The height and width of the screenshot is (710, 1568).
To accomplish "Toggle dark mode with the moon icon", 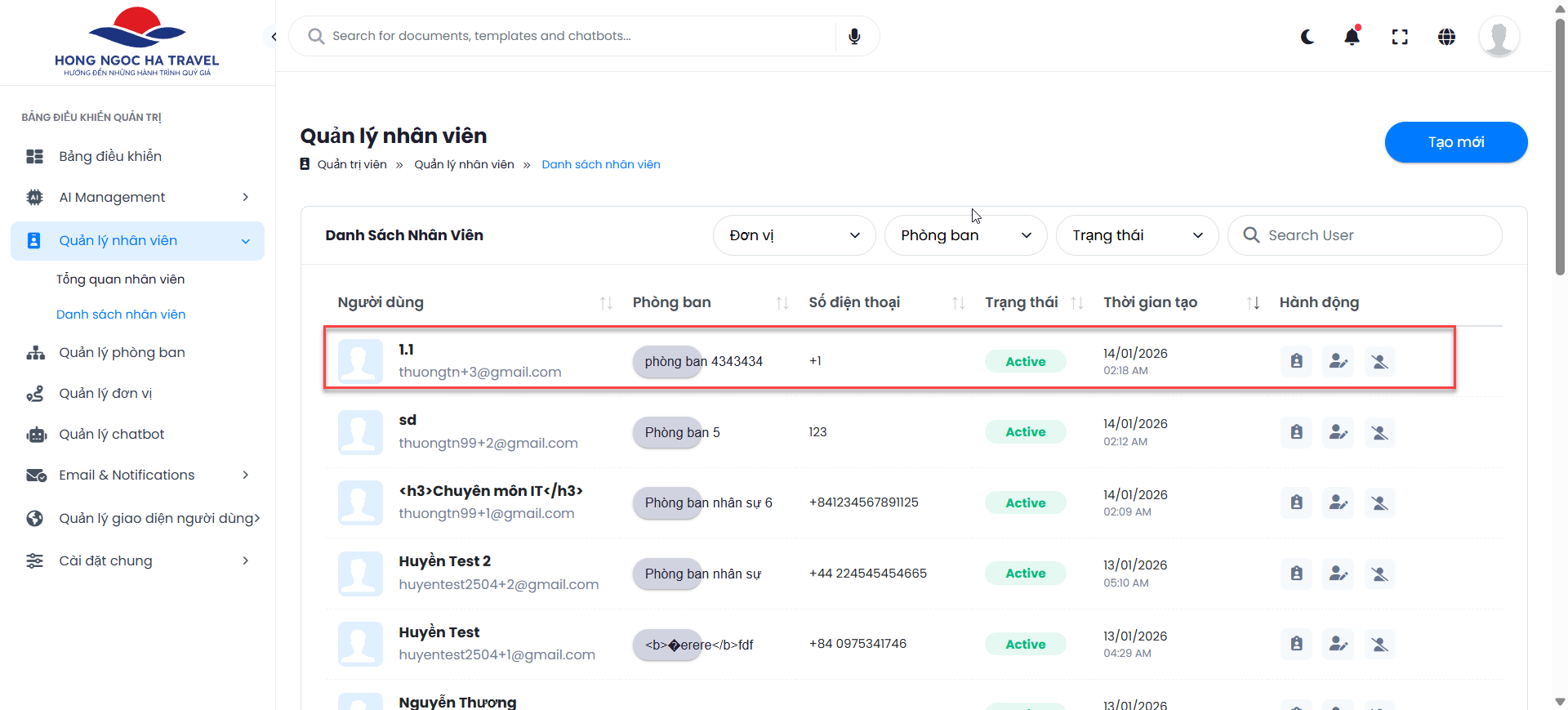I will click(1307, 37).
